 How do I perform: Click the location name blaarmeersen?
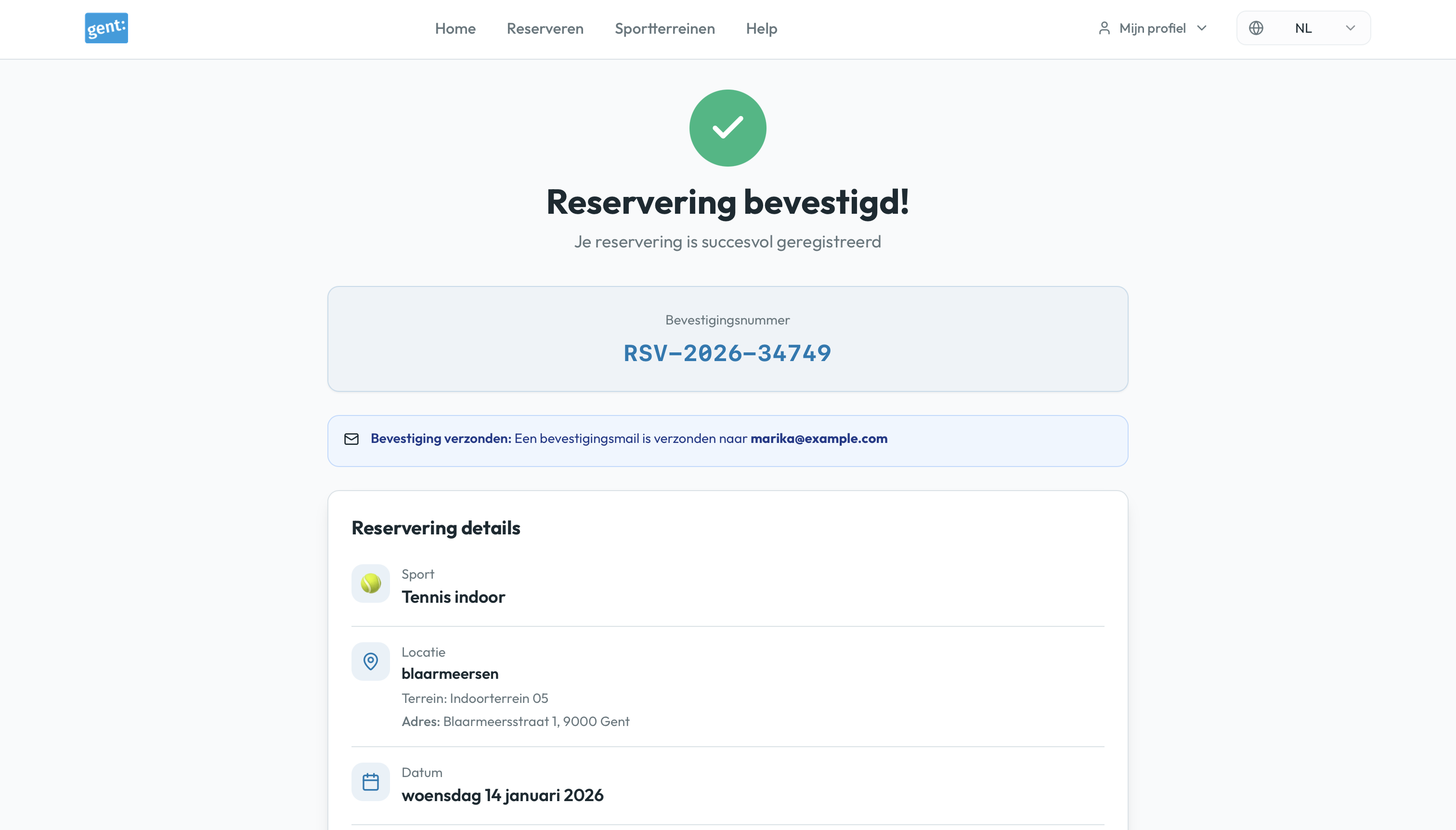450,673
